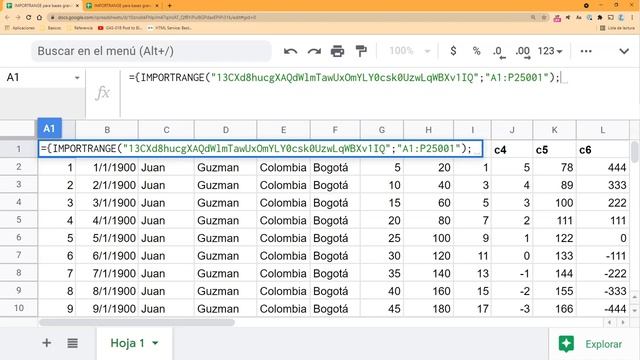The height and width of the screenshot is (360, 640).
Task: Increase decimal places (.00 button)
Action: pyautogui.click(x=522, y=52)
